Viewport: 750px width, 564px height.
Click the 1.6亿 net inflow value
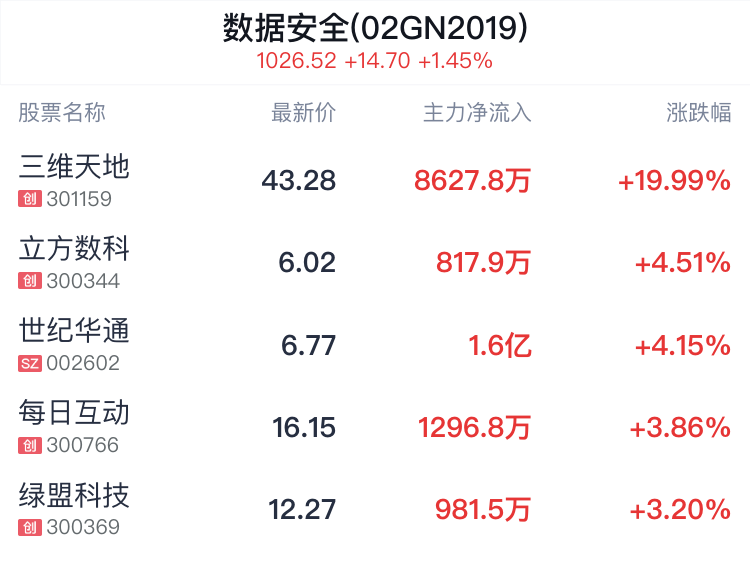point(500,345)
